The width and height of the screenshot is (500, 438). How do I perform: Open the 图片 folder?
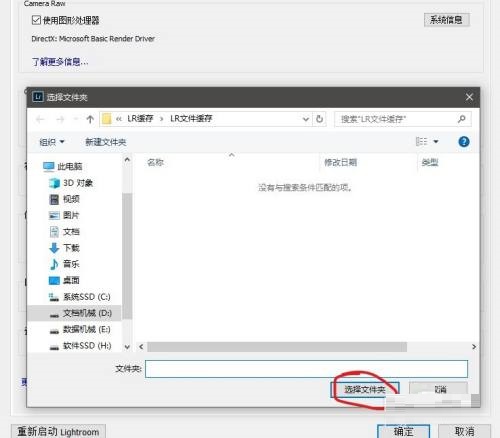[64, 215]
